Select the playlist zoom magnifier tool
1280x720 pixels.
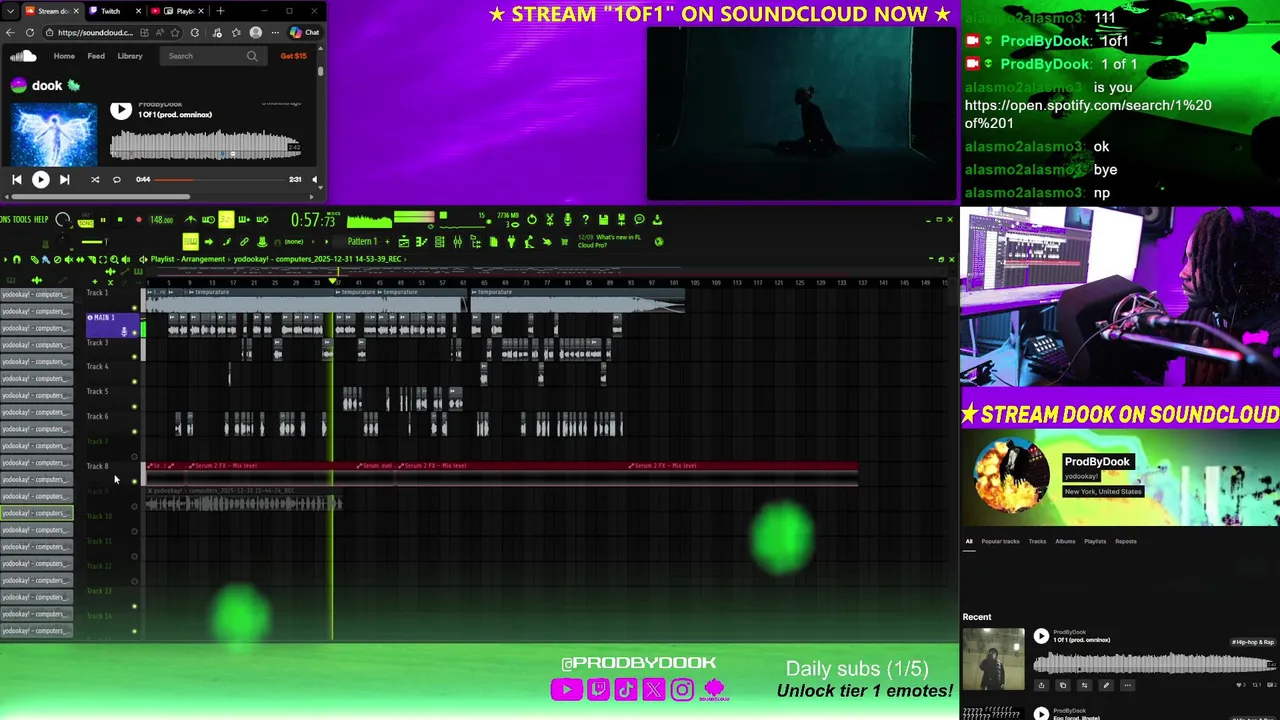[114, 259]
